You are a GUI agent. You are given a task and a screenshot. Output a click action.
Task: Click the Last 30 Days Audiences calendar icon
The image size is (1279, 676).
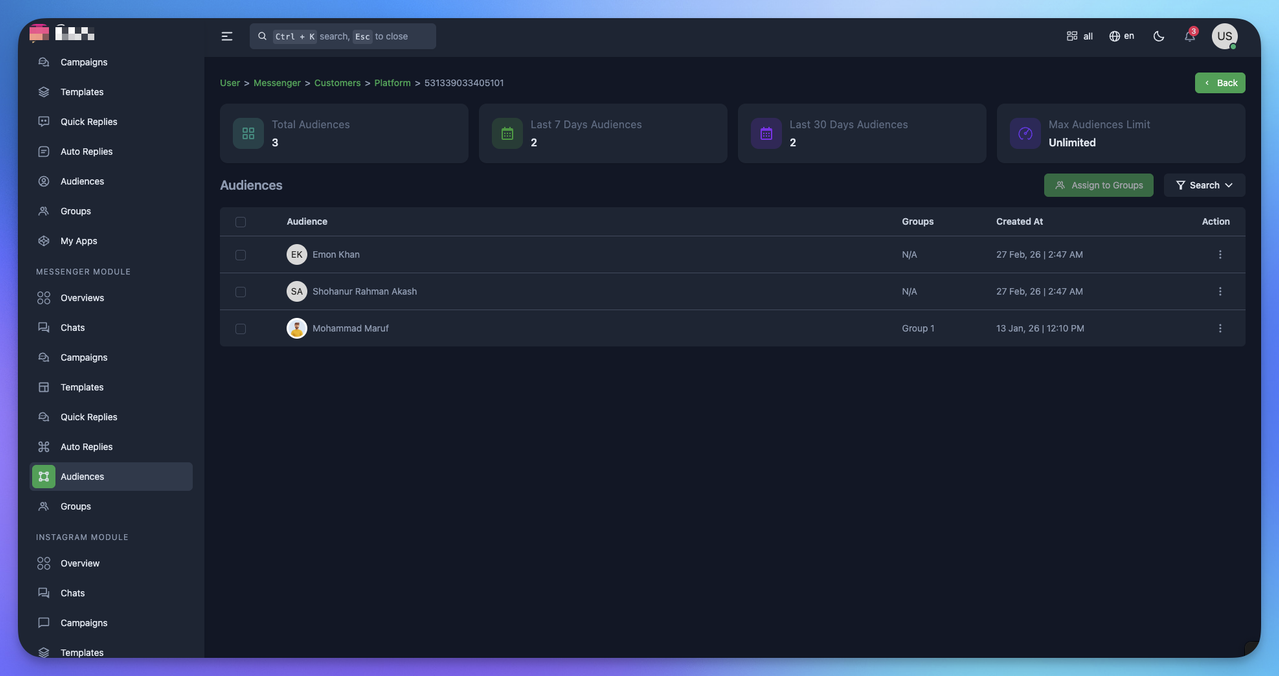pyautogui.click(x=766, y=133)
